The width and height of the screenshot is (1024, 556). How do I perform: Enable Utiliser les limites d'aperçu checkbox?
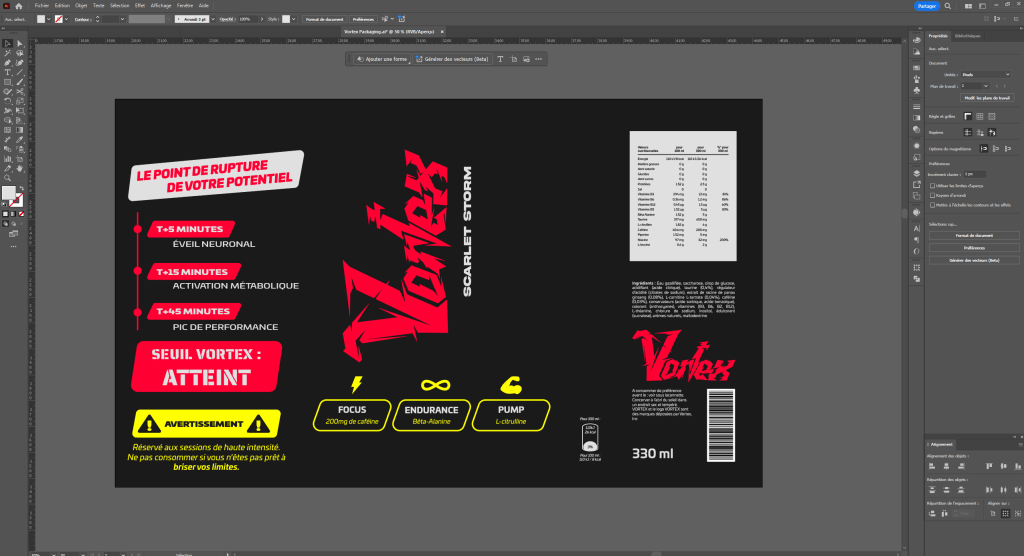[932, 185]
